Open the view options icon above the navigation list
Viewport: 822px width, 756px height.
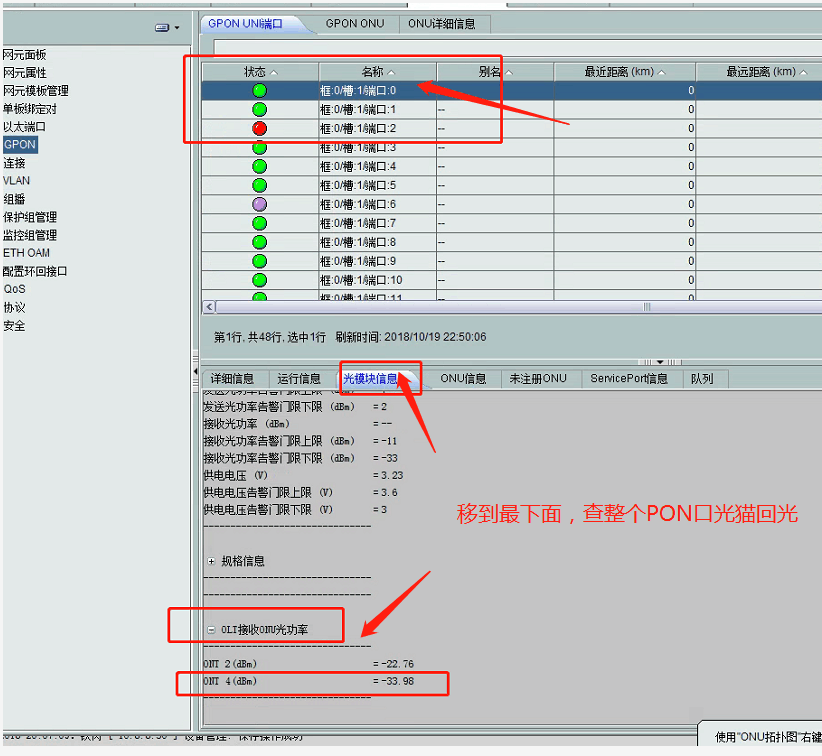click(x=166, y=28)
